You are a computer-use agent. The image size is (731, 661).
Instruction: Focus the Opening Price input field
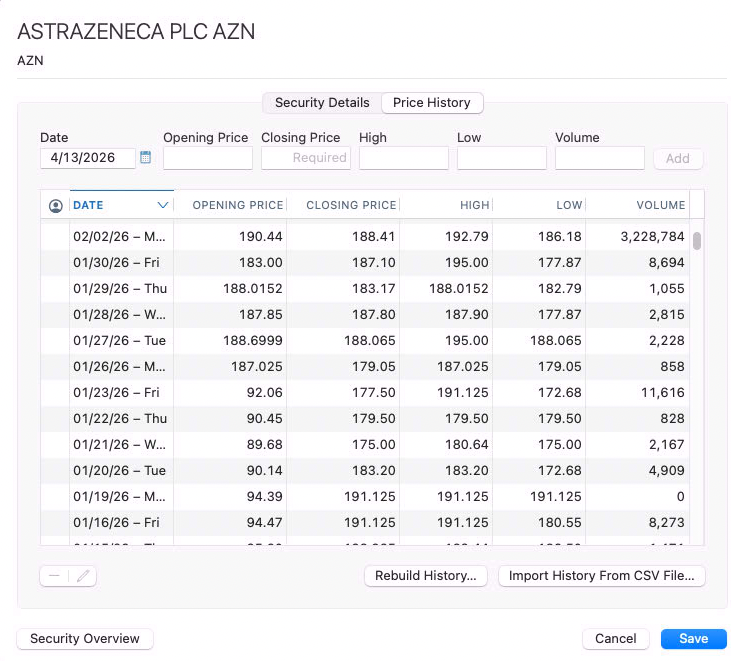(207, 158)
